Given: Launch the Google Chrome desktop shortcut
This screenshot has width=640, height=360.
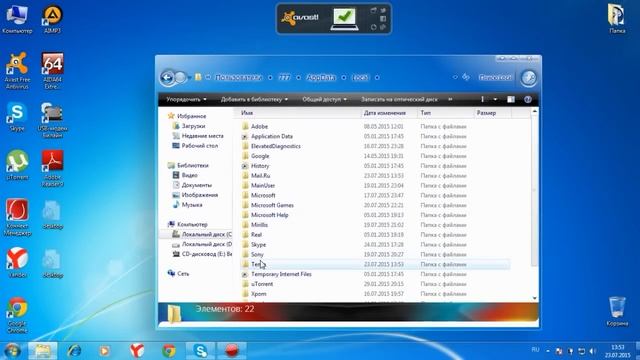Looking at the screenshot, I should [17, 315].
